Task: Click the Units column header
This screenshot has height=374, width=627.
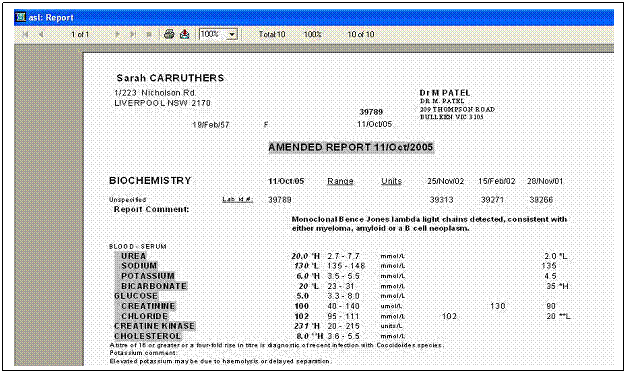Action: coord(391,181)
